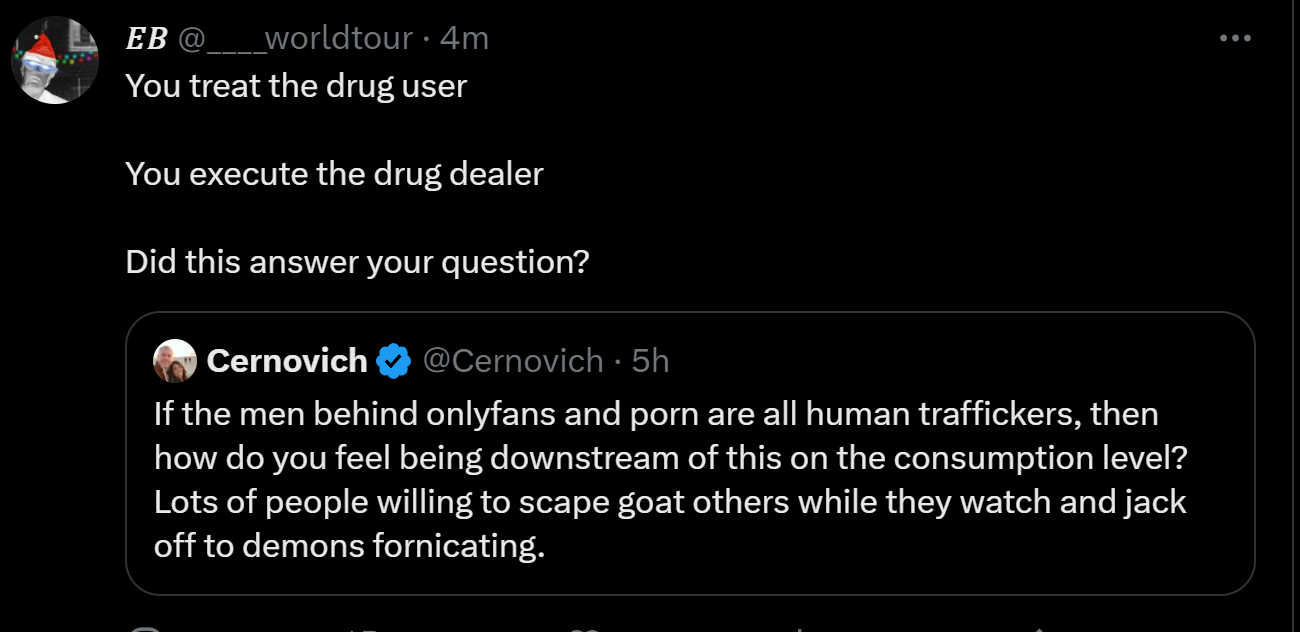Image resolution: width=1300 pixels, height=632 pixels.
Task: Open the Cernovich display name in quoted post
Action: pyautogui.click(x=287, y=361)
